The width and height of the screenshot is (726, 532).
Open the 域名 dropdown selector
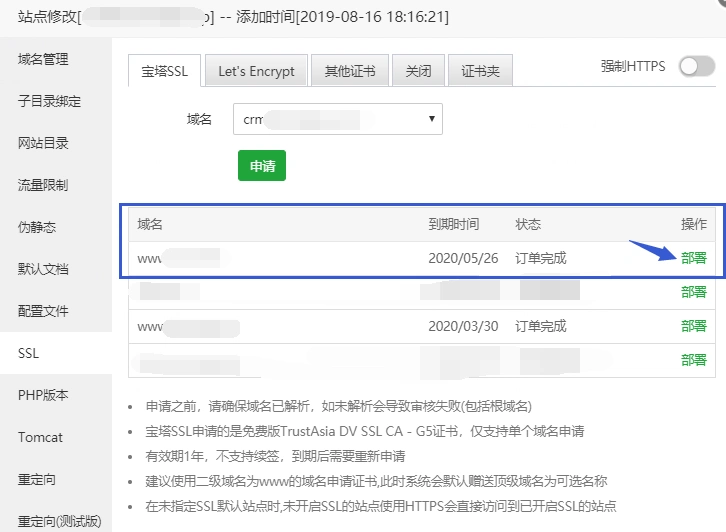click(x=338, y=119)
